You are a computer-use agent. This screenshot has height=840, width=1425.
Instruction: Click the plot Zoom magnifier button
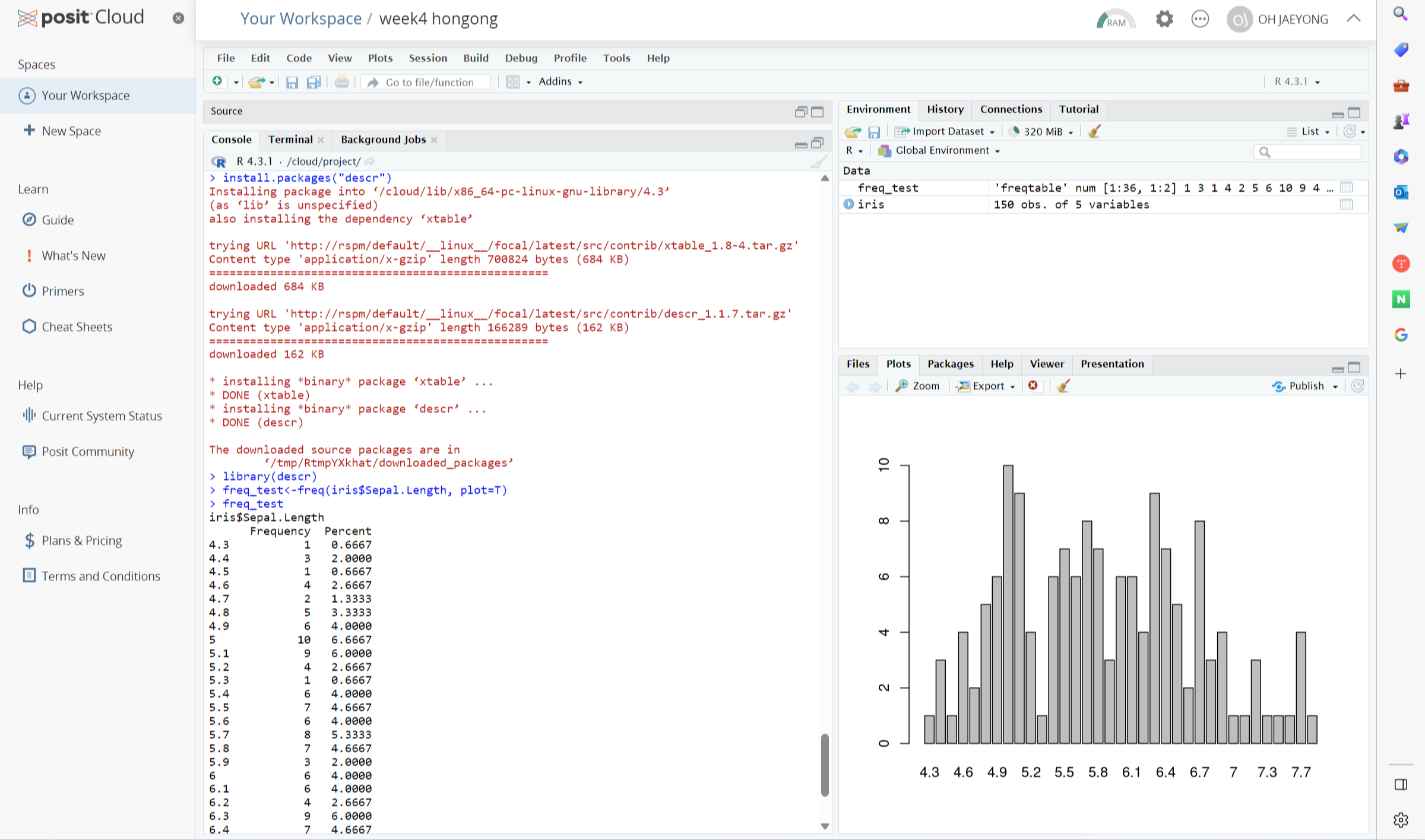[x=917, y=386]
